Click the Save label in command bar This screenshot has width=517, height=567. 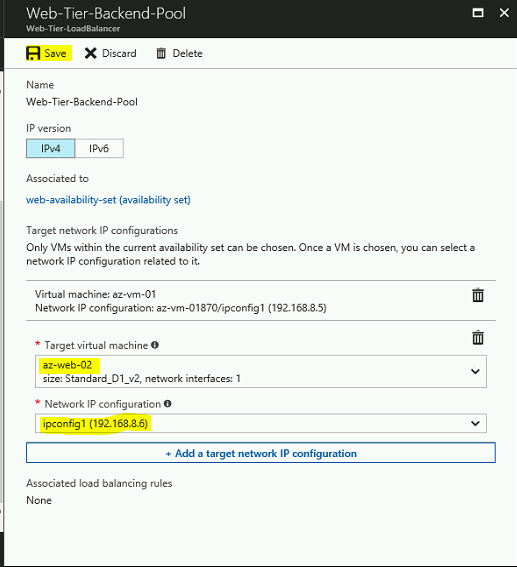(x=55, y=54)
